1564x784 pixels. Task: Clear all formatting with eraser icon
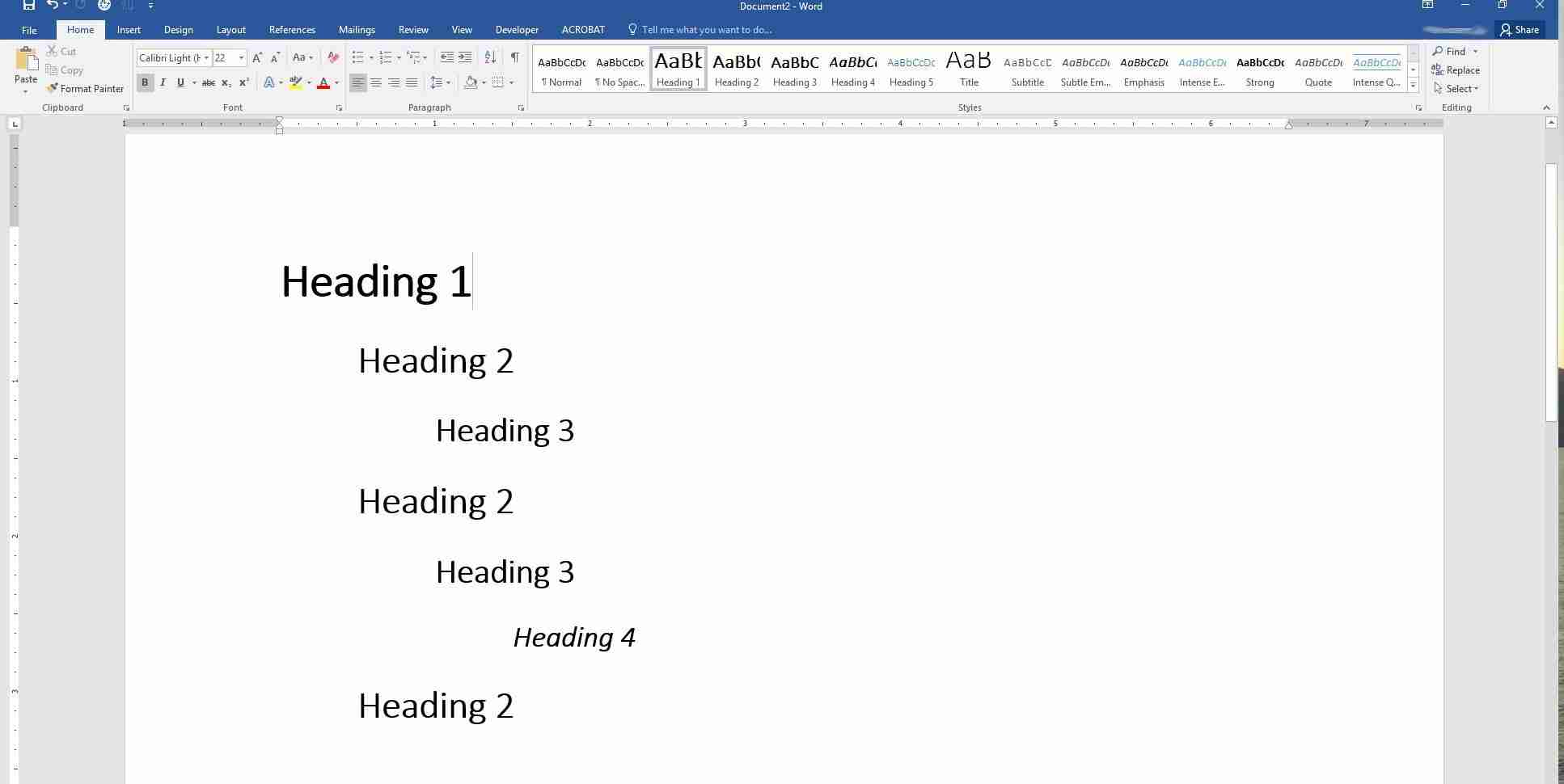click(x=332, y=57)
